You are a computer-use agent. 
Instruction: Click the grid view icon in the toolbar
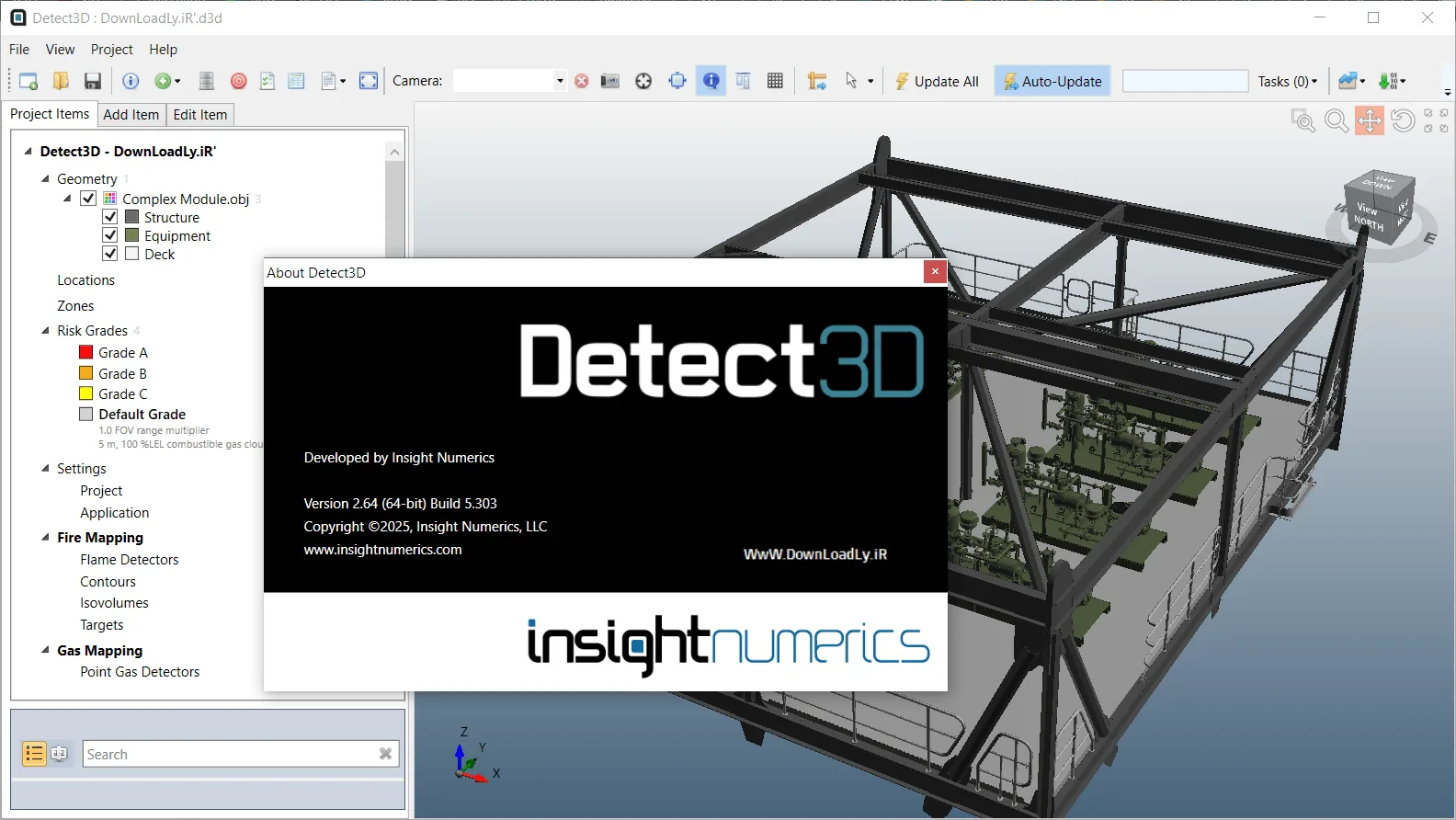click(x=775, y=81)
